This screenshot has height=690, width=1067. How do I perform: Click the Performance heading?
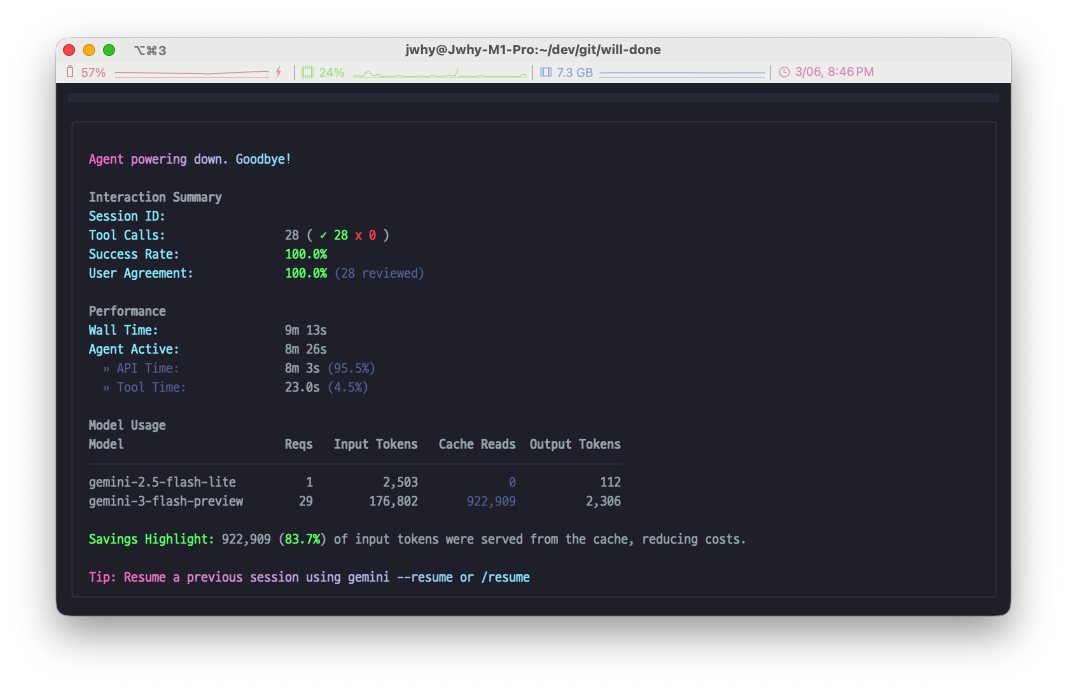pos(127,312)
